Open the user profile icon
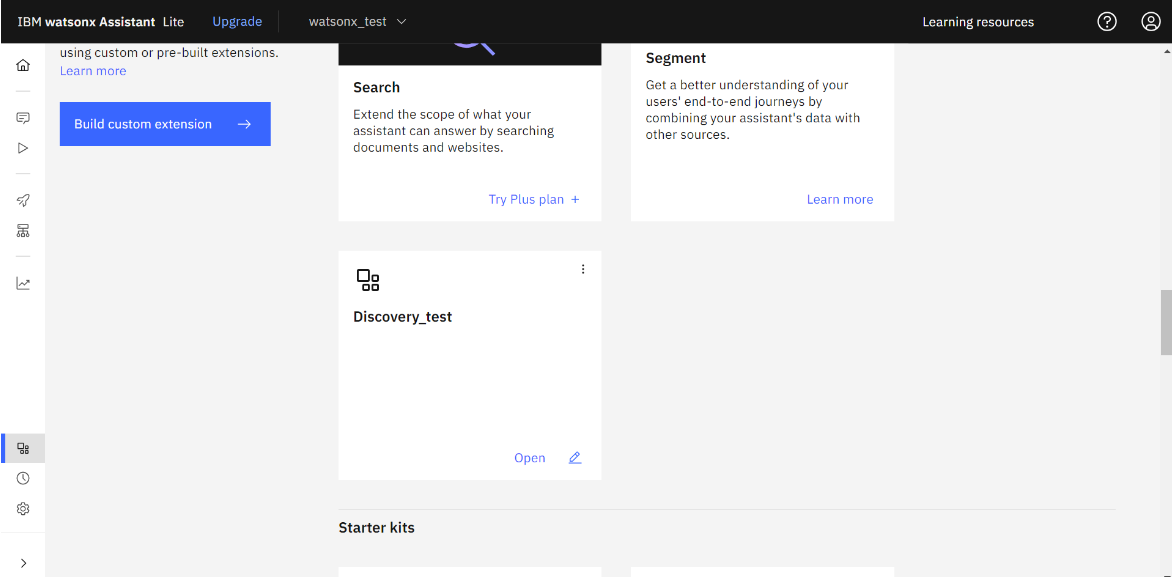The height and width of the screenshot is (577, 1172). [x=1150, y=22]
